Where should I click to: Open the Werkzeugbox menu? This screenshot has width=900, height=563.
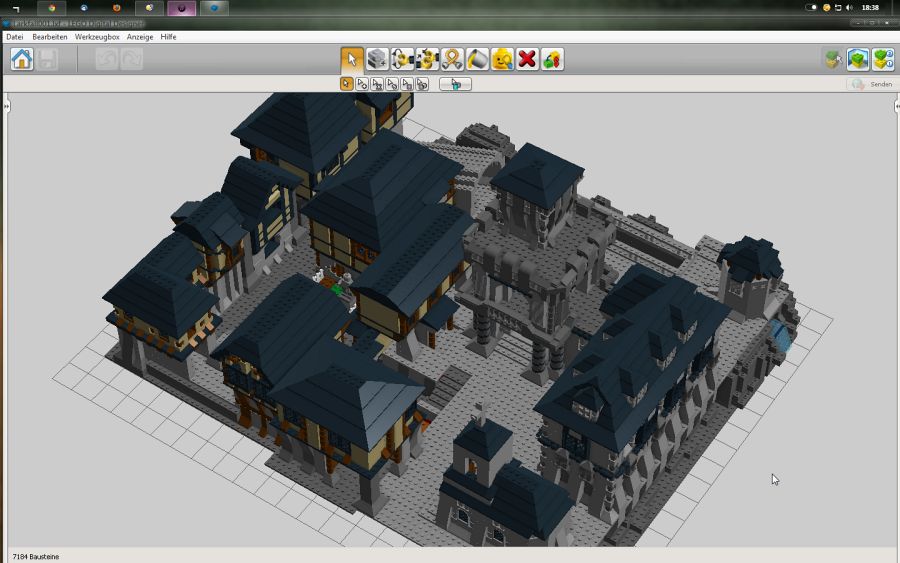[97, 37]
